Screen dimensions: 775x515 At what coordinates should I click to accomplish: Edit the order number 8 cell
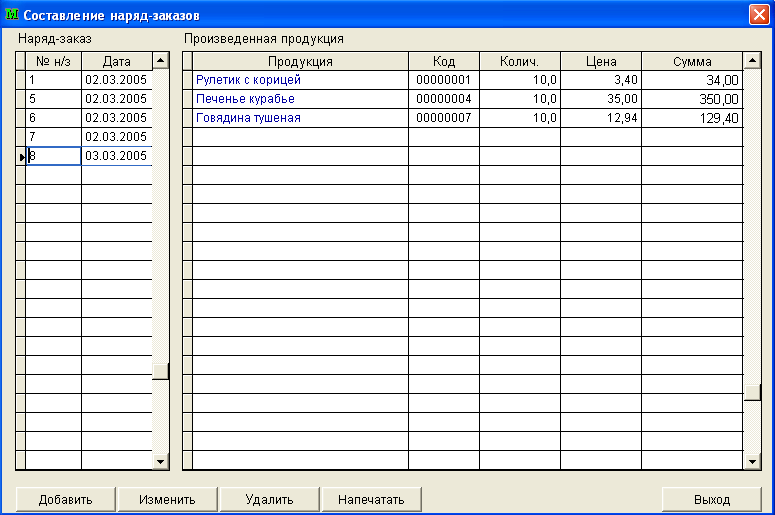pos(54,156)
